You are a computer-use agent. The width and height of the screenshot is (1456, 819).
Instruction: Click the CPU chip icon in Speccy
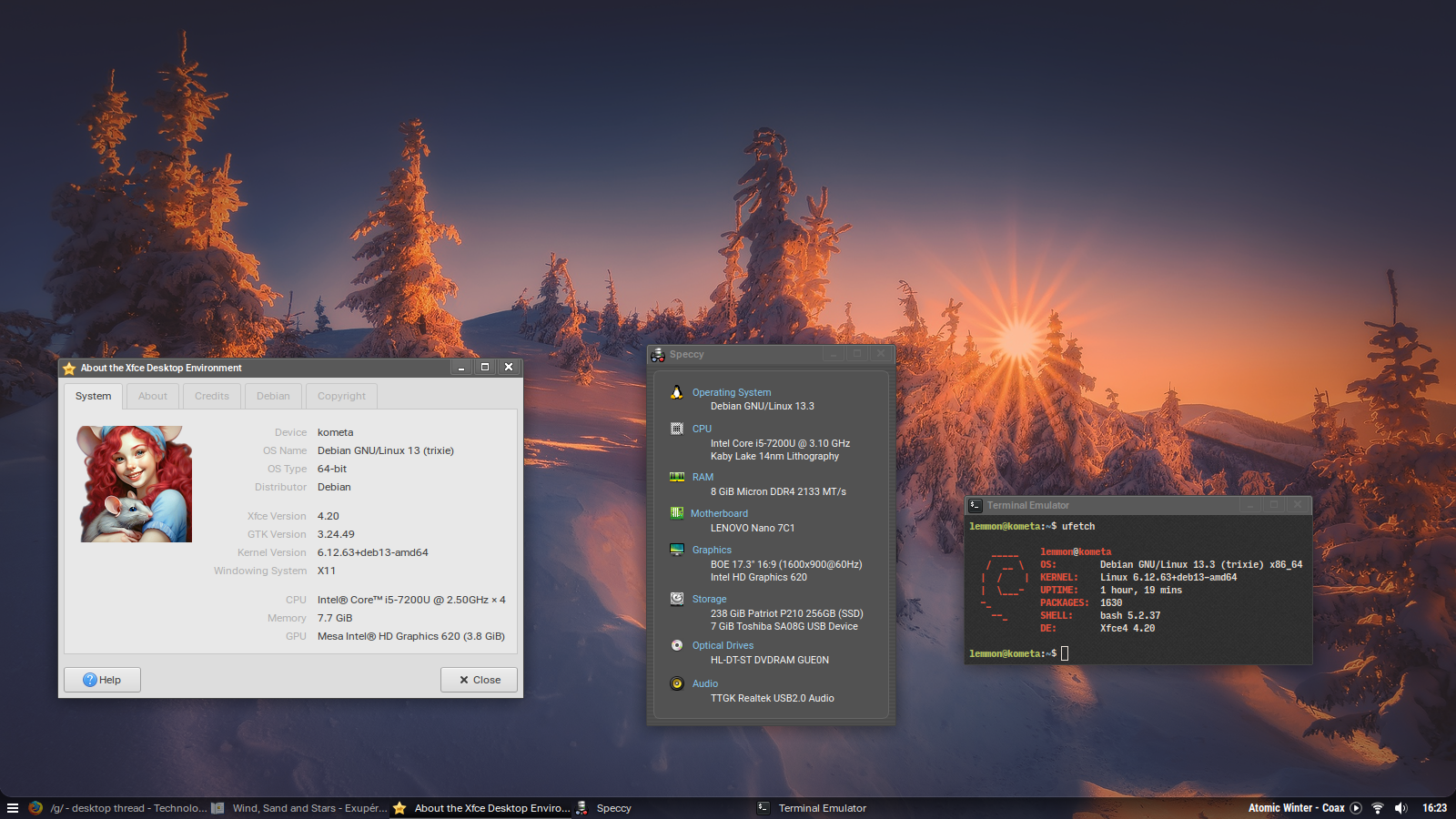pyautogui.click(x=677, y=429)
